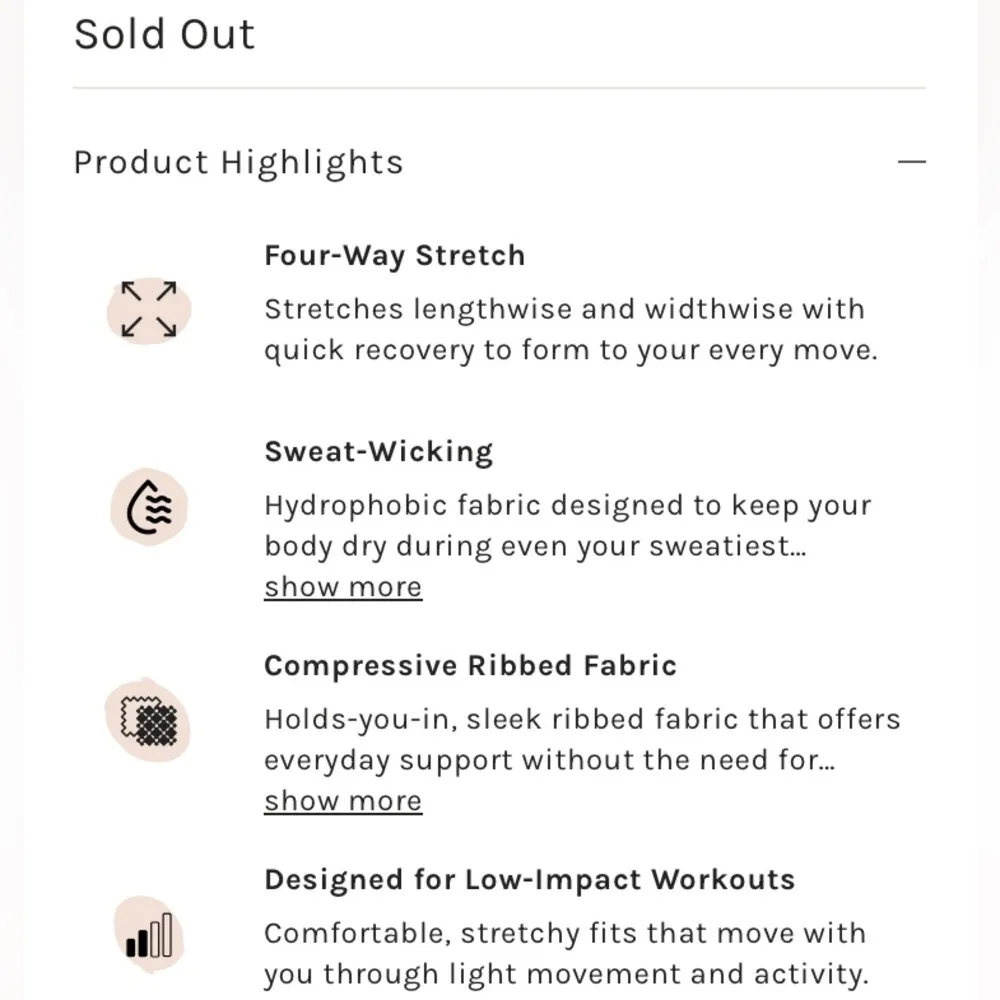Screen dimensions: 1000x1000
Task: Expand Sweat-Wicking description with show more
Action: pos(343,587)
